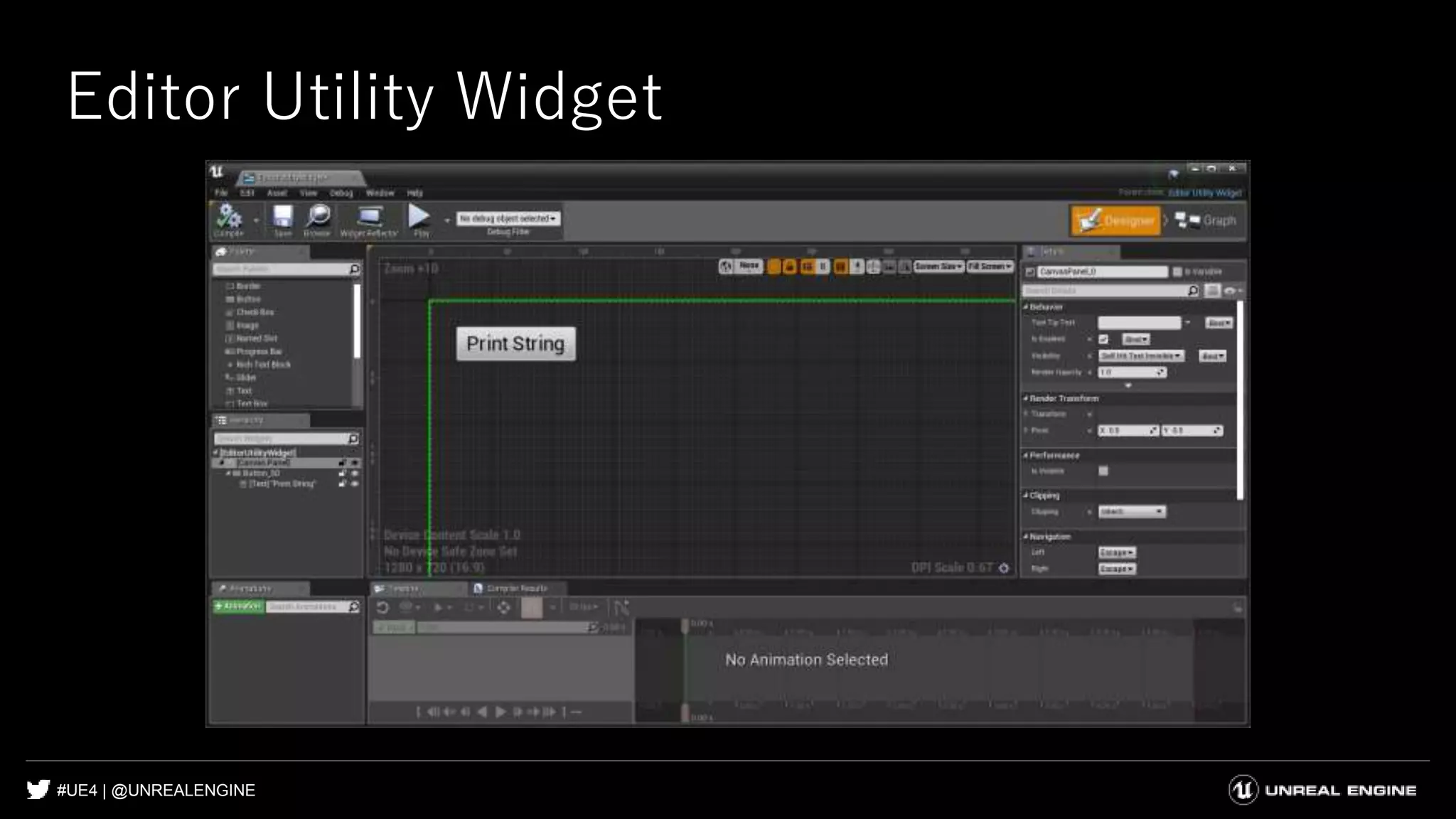
Task: Toggle visibility eye for Button_50 row
Action: [355, 473]
